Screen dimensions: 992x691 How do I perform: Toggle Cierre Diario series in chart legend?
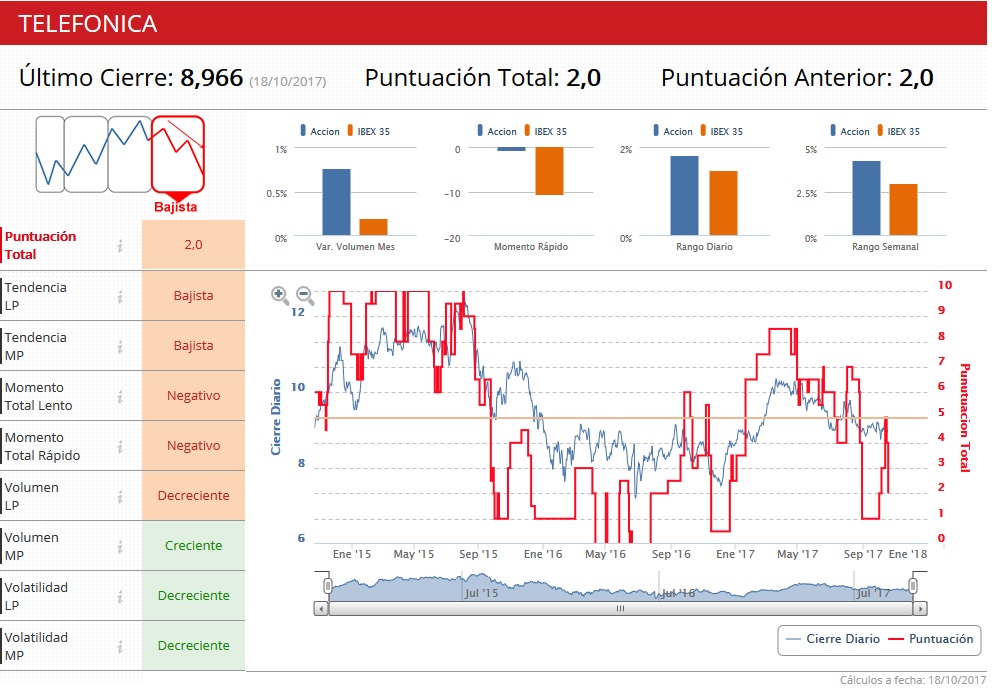click(833, 639)
